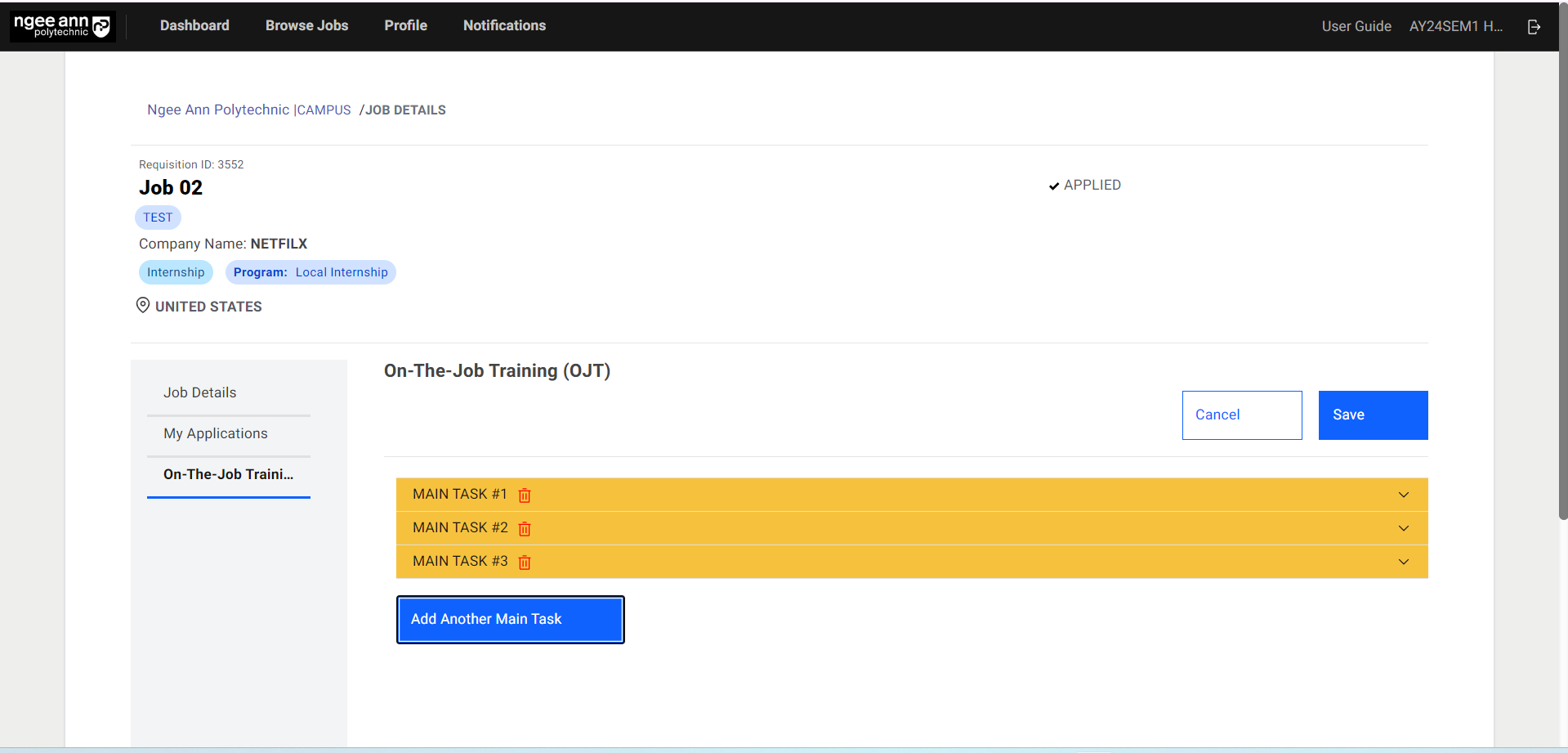View Notifications
The width and height of the screenshot is (1568, 753).
tap(504, 25)
